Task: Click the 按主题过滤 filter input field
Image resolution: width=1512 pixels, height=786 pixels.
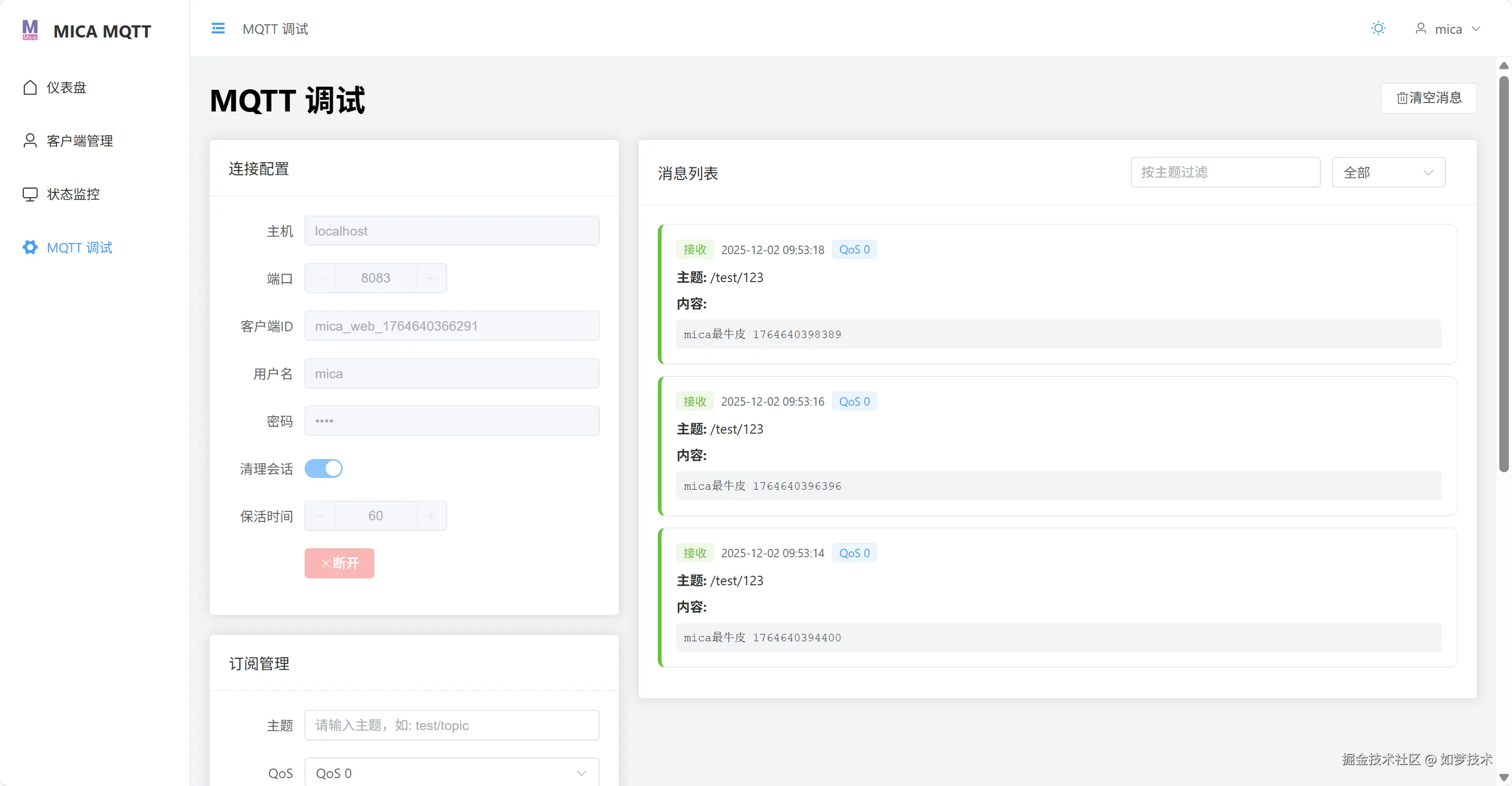Action: (x=1225, y=173)
